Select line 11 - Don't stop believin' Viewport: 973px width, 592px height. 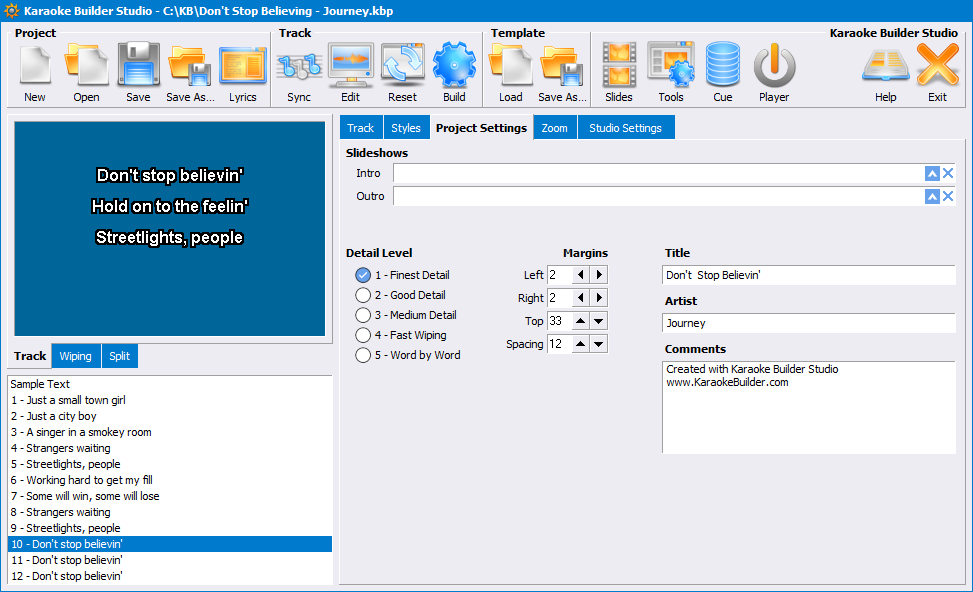170,560
